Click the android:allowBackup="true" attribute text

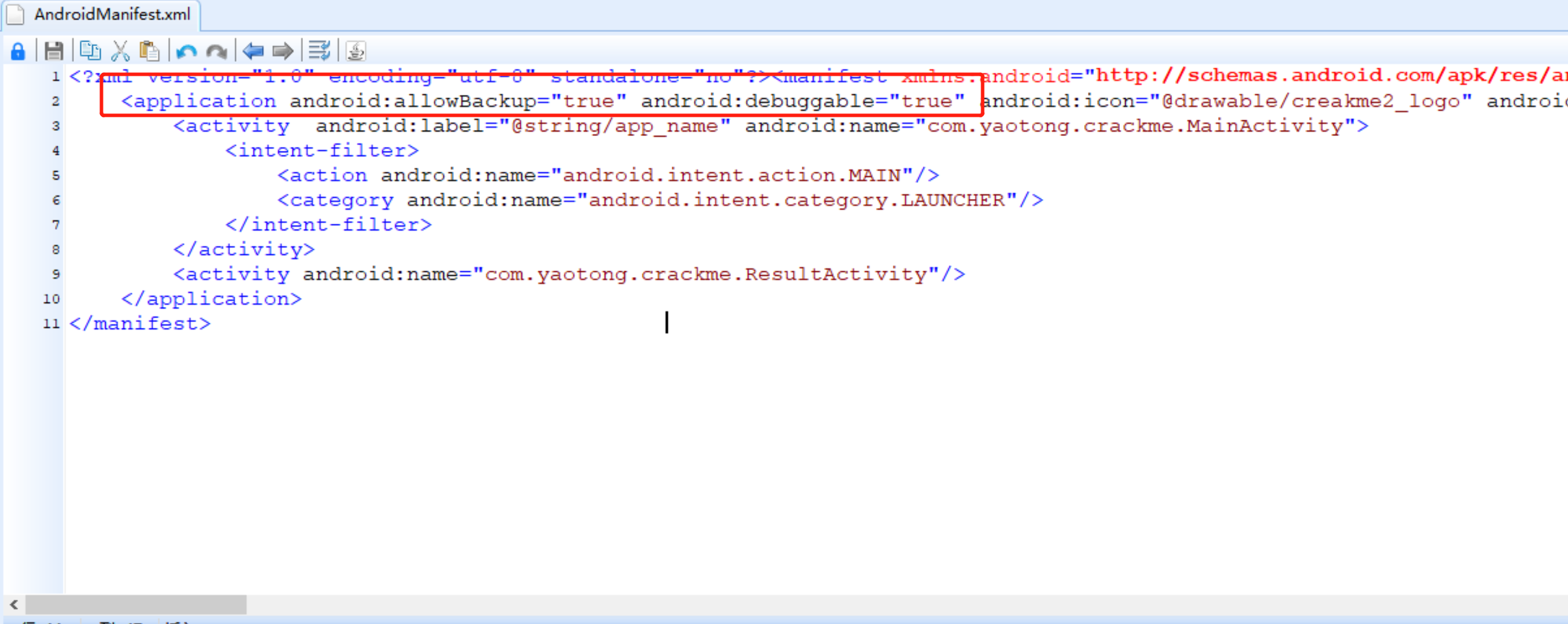click(458, 101)
